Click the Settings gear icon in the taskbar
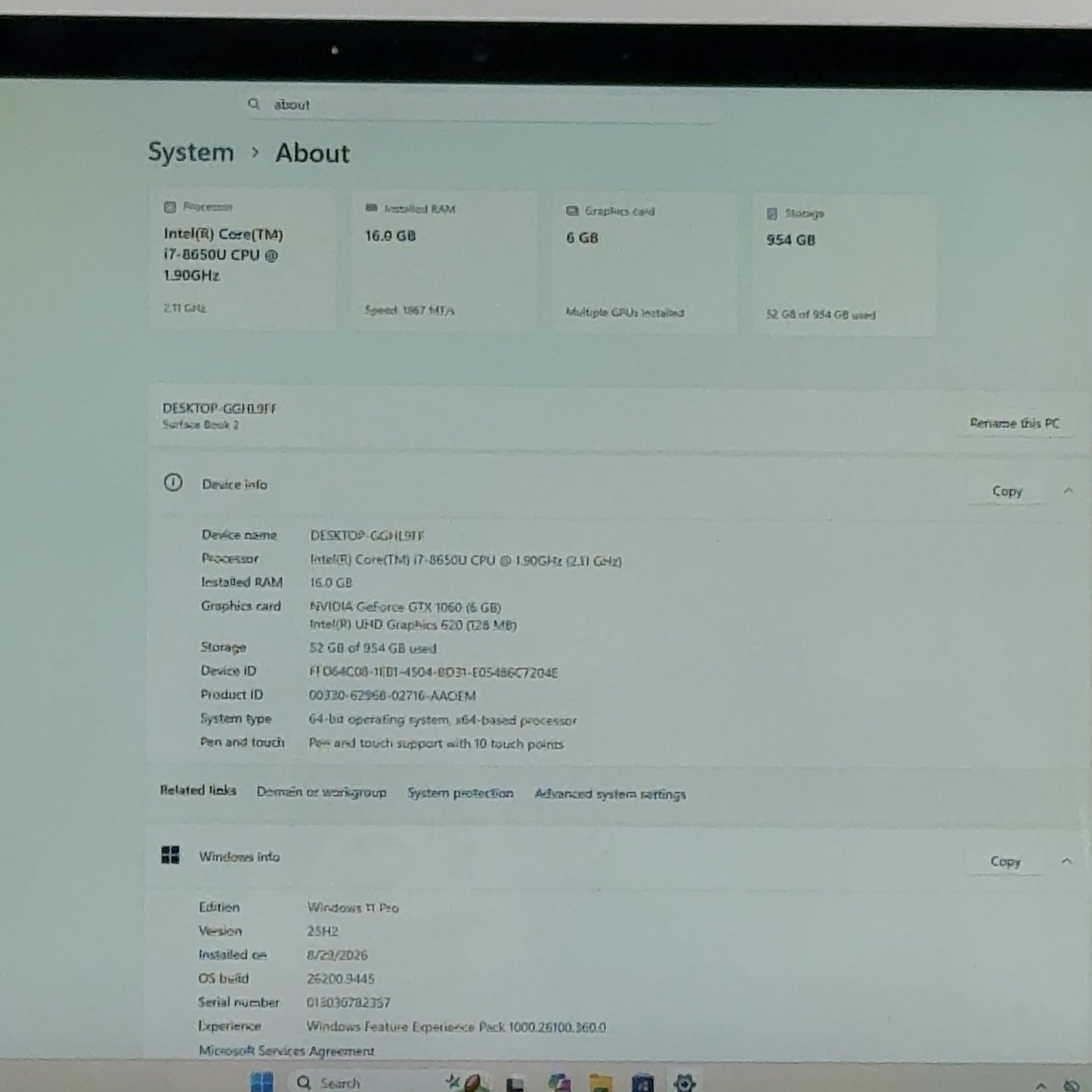Screen dimensions: 1092x1092 [684, 1084]
